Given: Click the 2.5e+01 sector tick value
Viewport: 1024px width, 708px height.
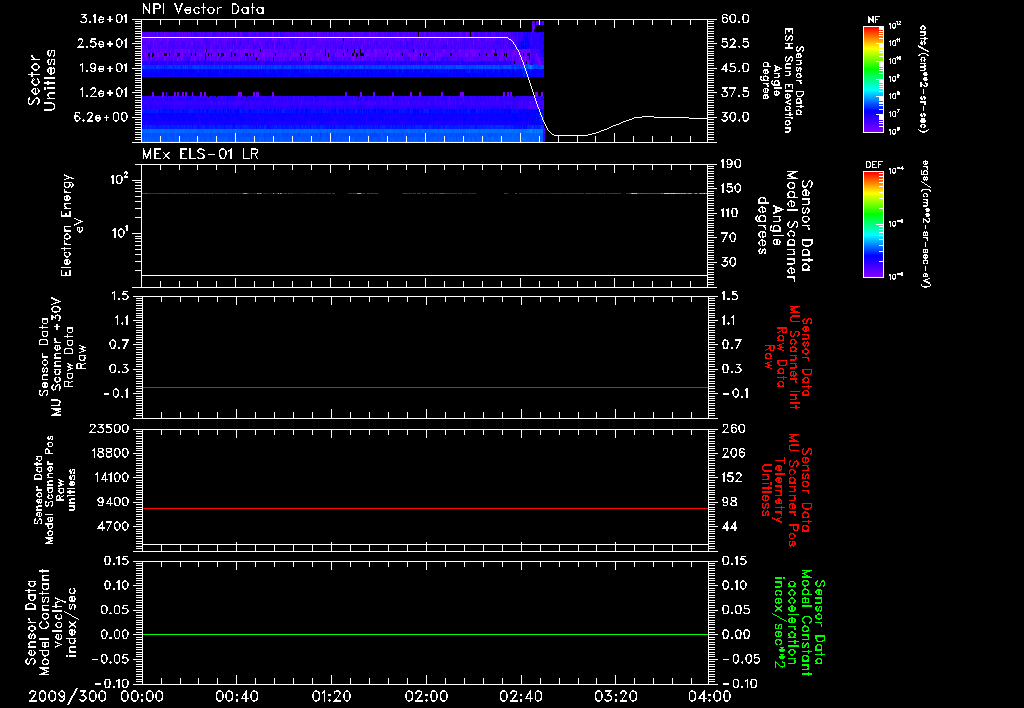Looking at the screenshot, I should (103, 43).
